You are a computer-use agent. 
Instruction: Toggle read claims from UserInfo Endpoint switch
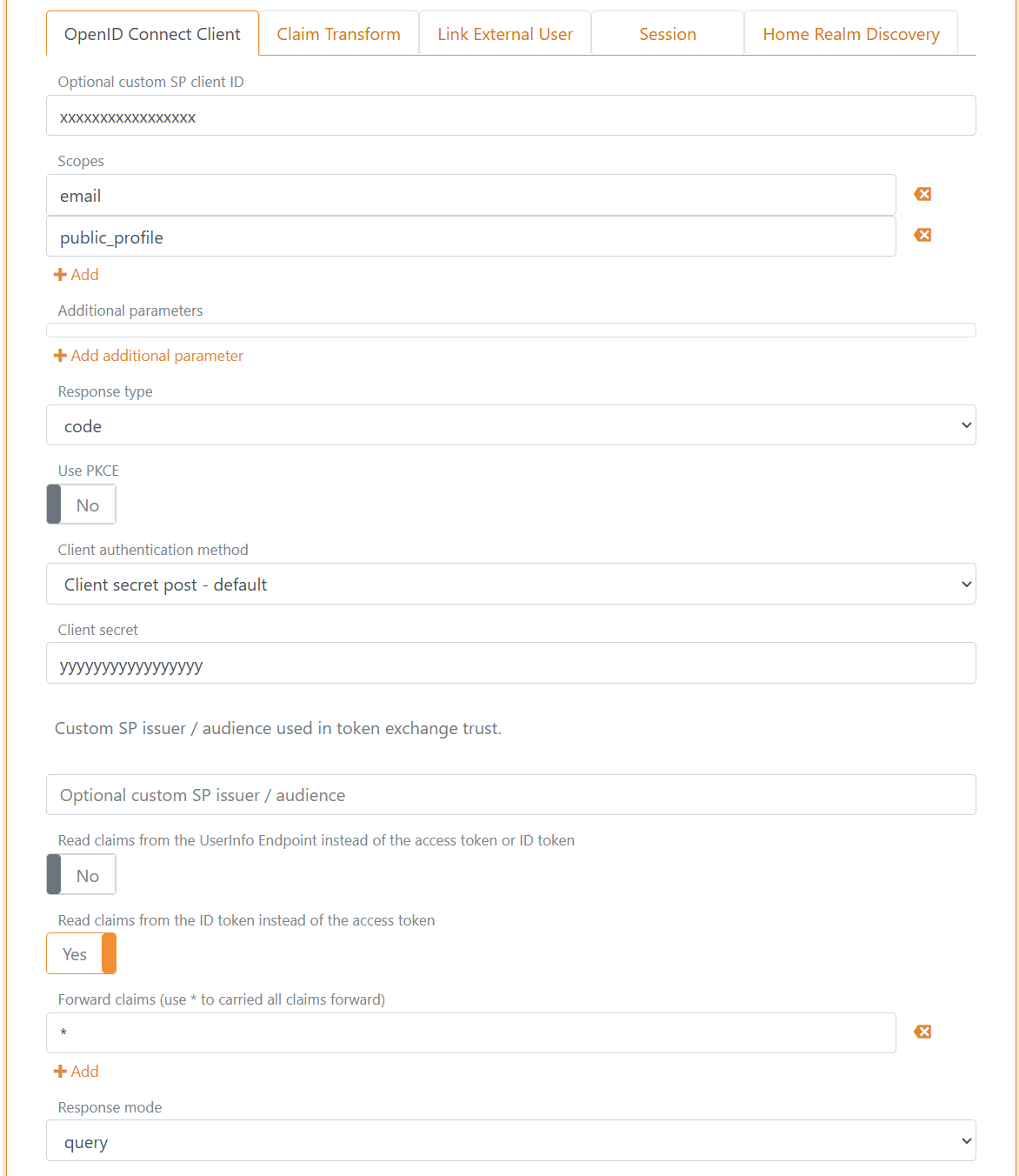click(81, 875)
